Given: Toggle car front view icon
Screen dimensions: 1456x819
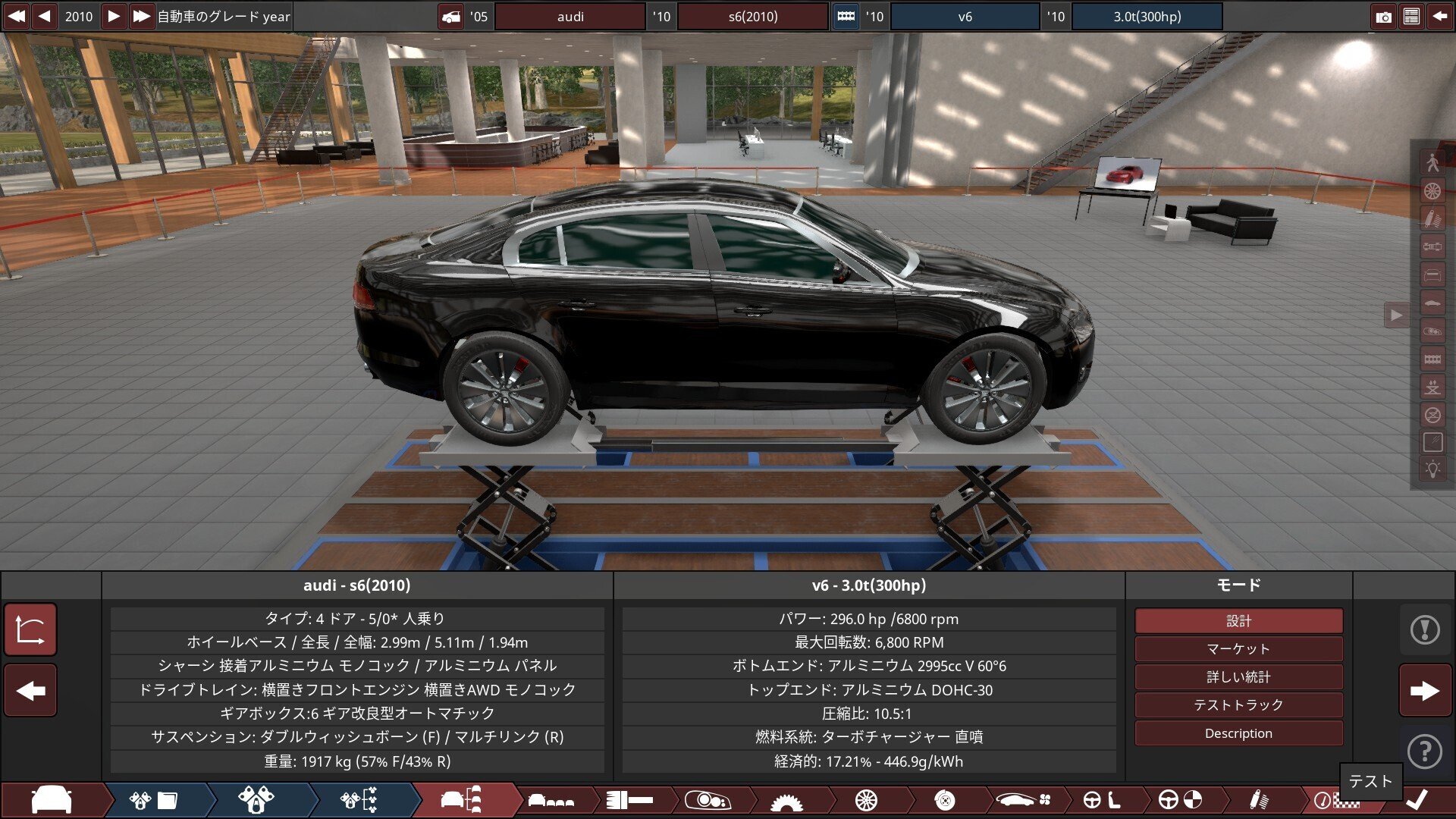Looking at the screenshot, I should point(1432,275).
